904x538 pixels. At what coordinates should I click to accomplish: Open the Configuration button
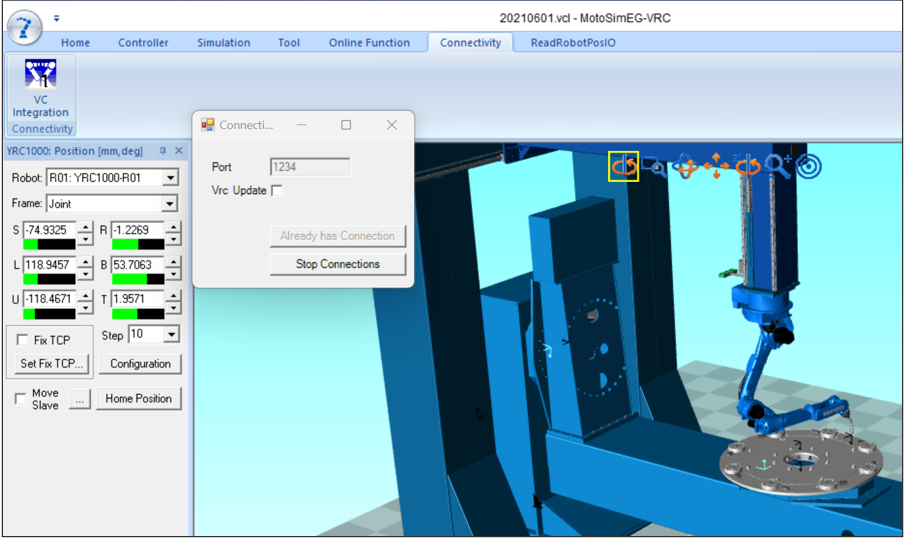point(140,364)
